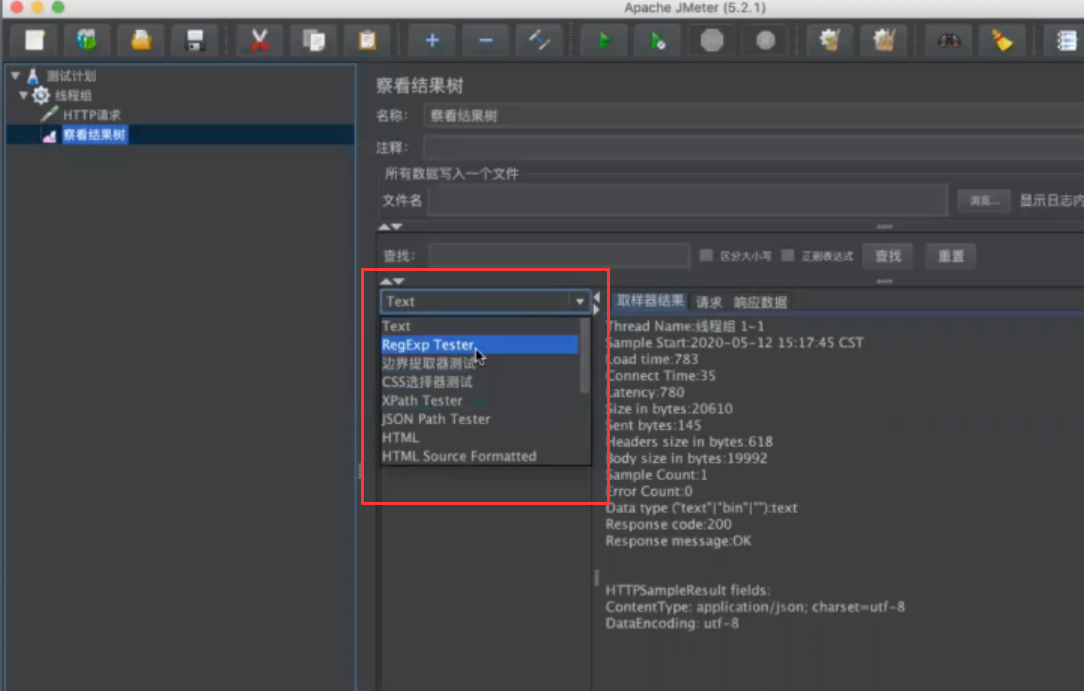Open the Templates icon in toolbar
This screenshot has height=691, width=1084.
pyautogui.click(x=87, y=40)
